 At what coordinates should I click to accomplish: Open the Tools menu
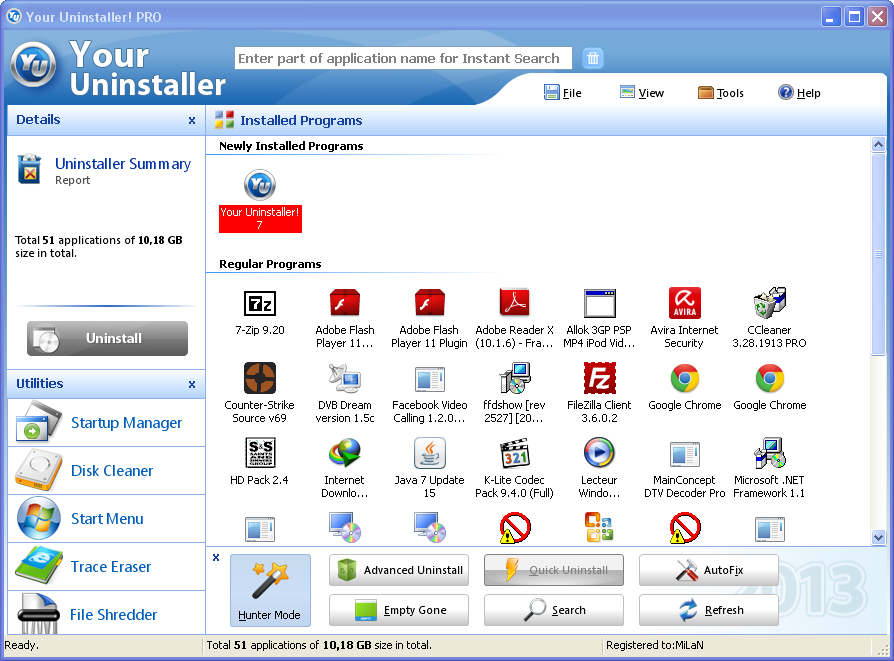click(721, 92)
